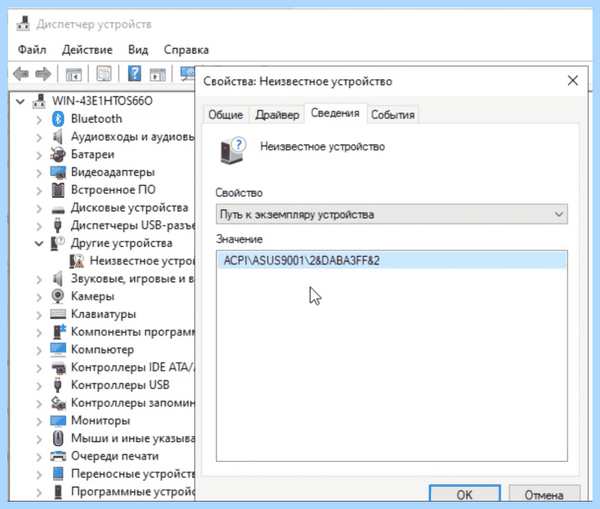600x509 pixels.
Task: Switch to the События tab
Action: pos(393,114)
